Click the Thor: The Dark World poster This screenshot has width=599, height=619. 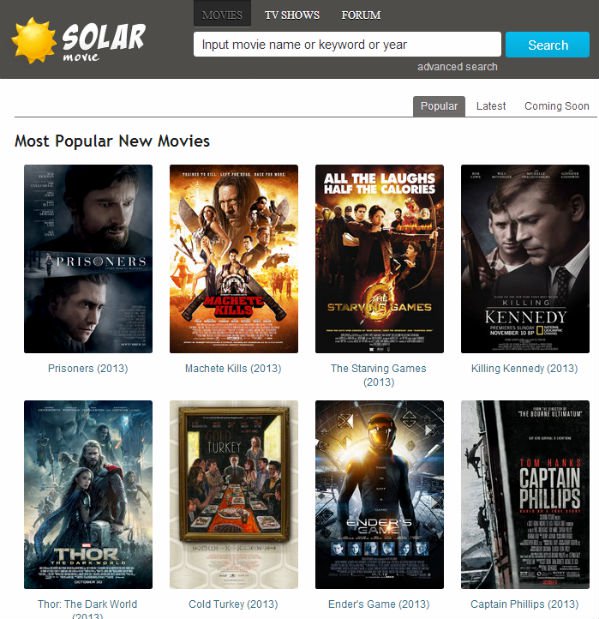point(88,494)
